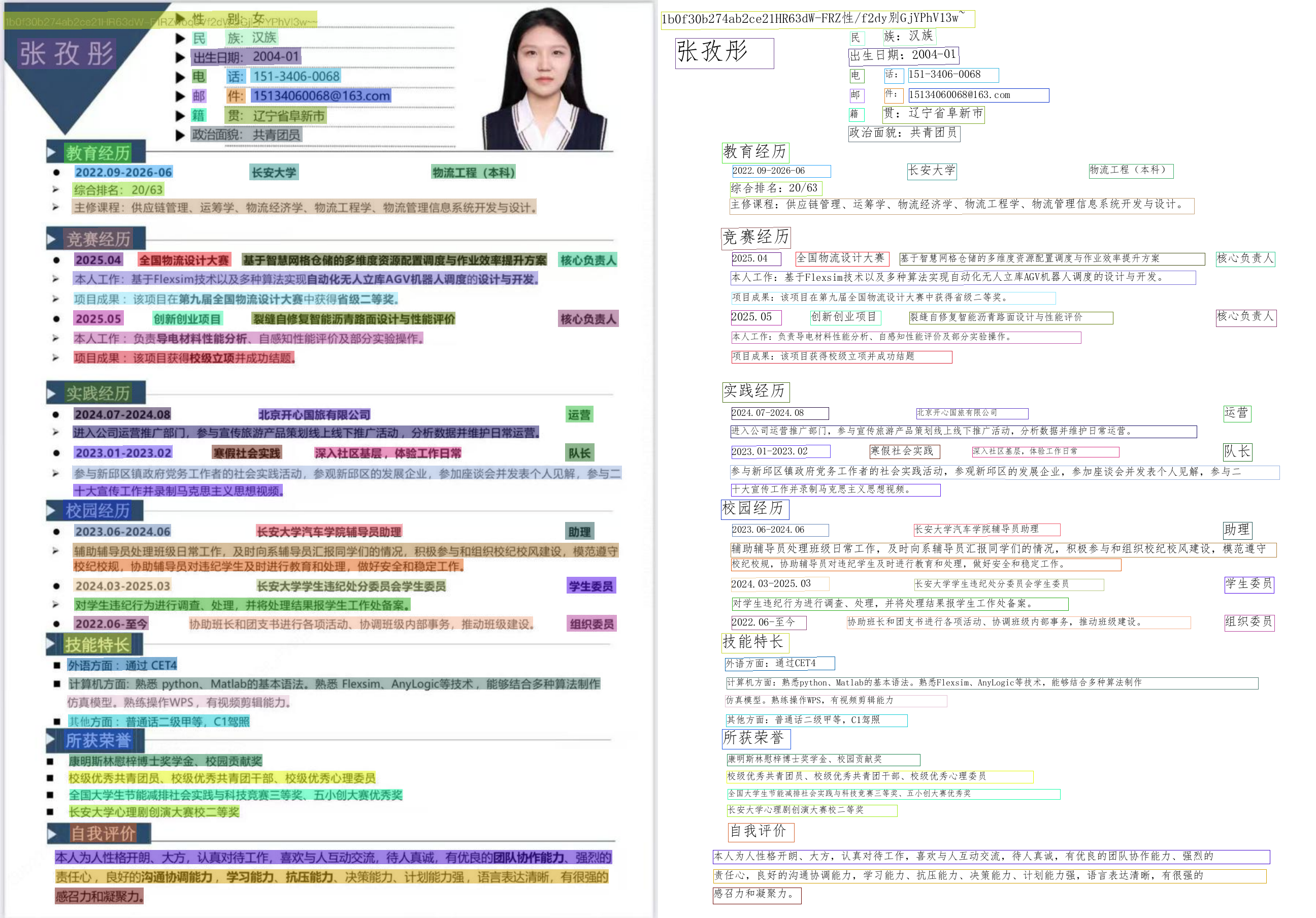Click the arrow icon beside 实践经历 header
Viewport: 1316px width, 918px height.
pos(51,394)
